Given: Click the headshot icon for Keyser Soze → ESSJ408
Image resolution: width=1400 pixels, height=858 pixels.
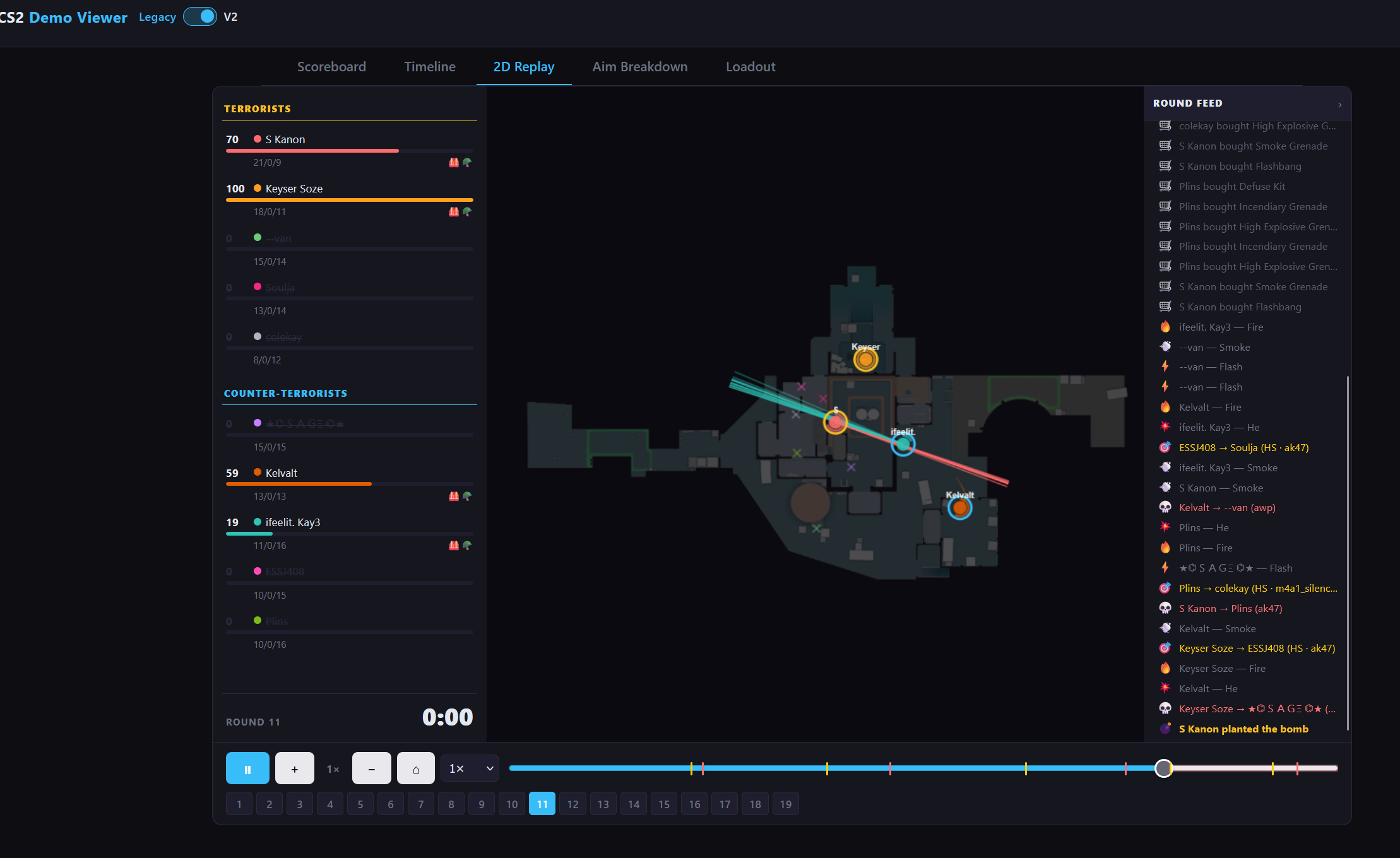Looking at the screenshot, I should [1165, 648].
